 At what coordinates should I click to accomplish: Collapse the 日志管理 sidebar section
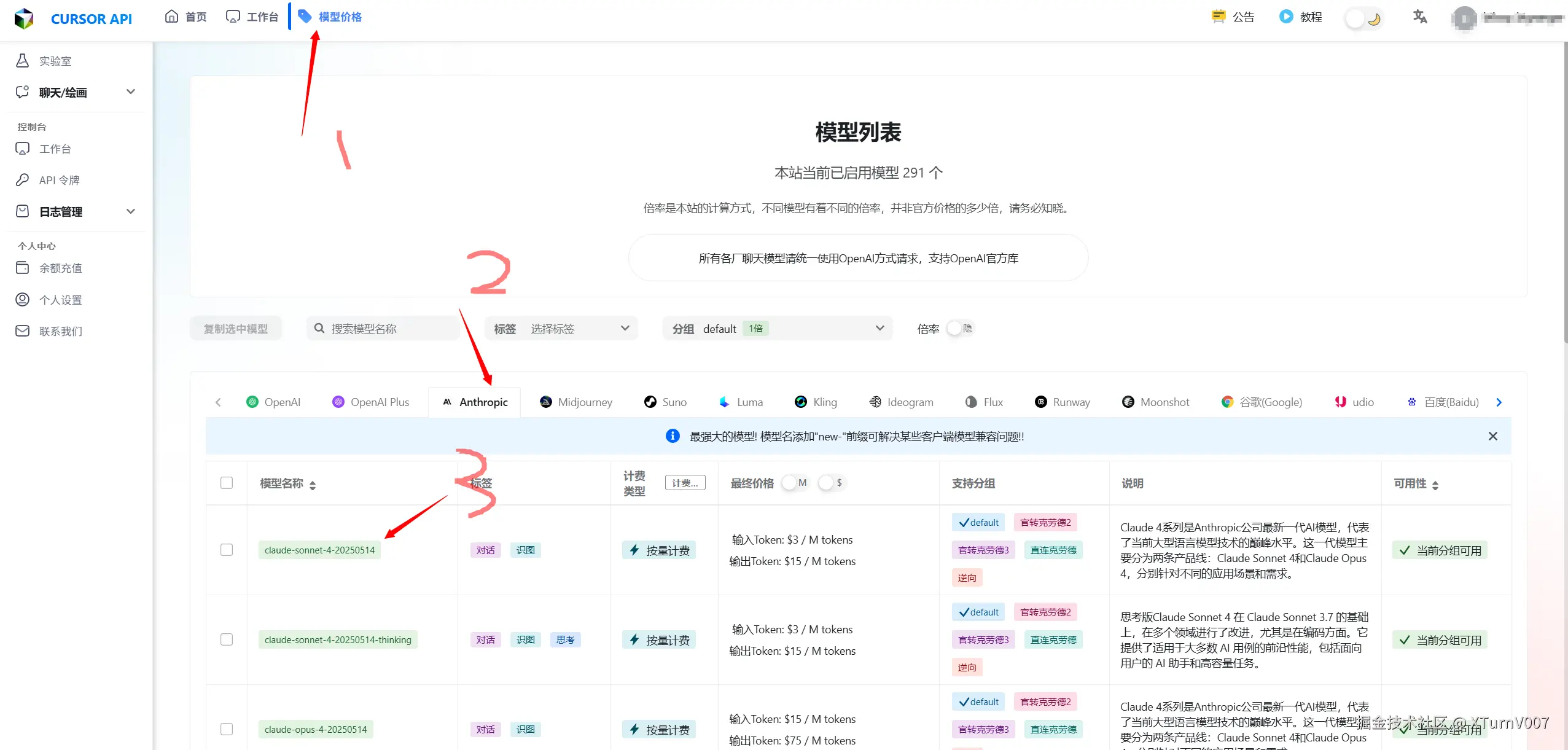(131, 211)
